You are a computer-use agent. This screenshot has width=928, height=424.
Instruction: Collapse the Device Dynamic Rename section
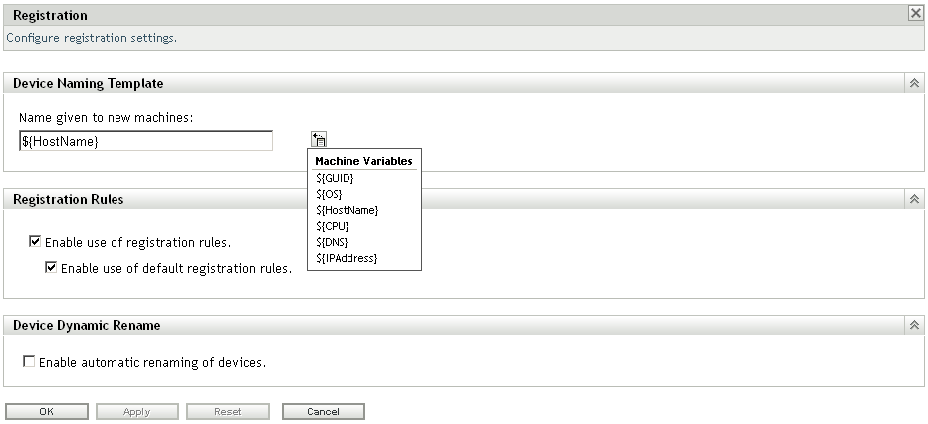[914, 325]
